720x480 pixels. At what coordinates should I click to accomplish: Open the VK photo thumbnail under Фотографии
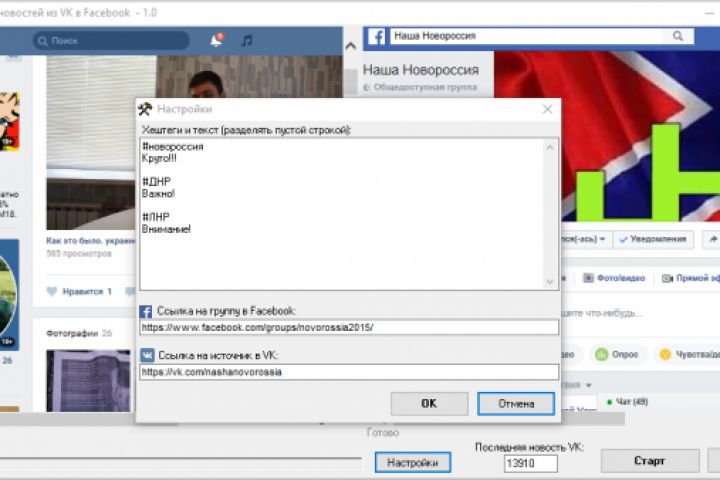(x=88, y=380)
